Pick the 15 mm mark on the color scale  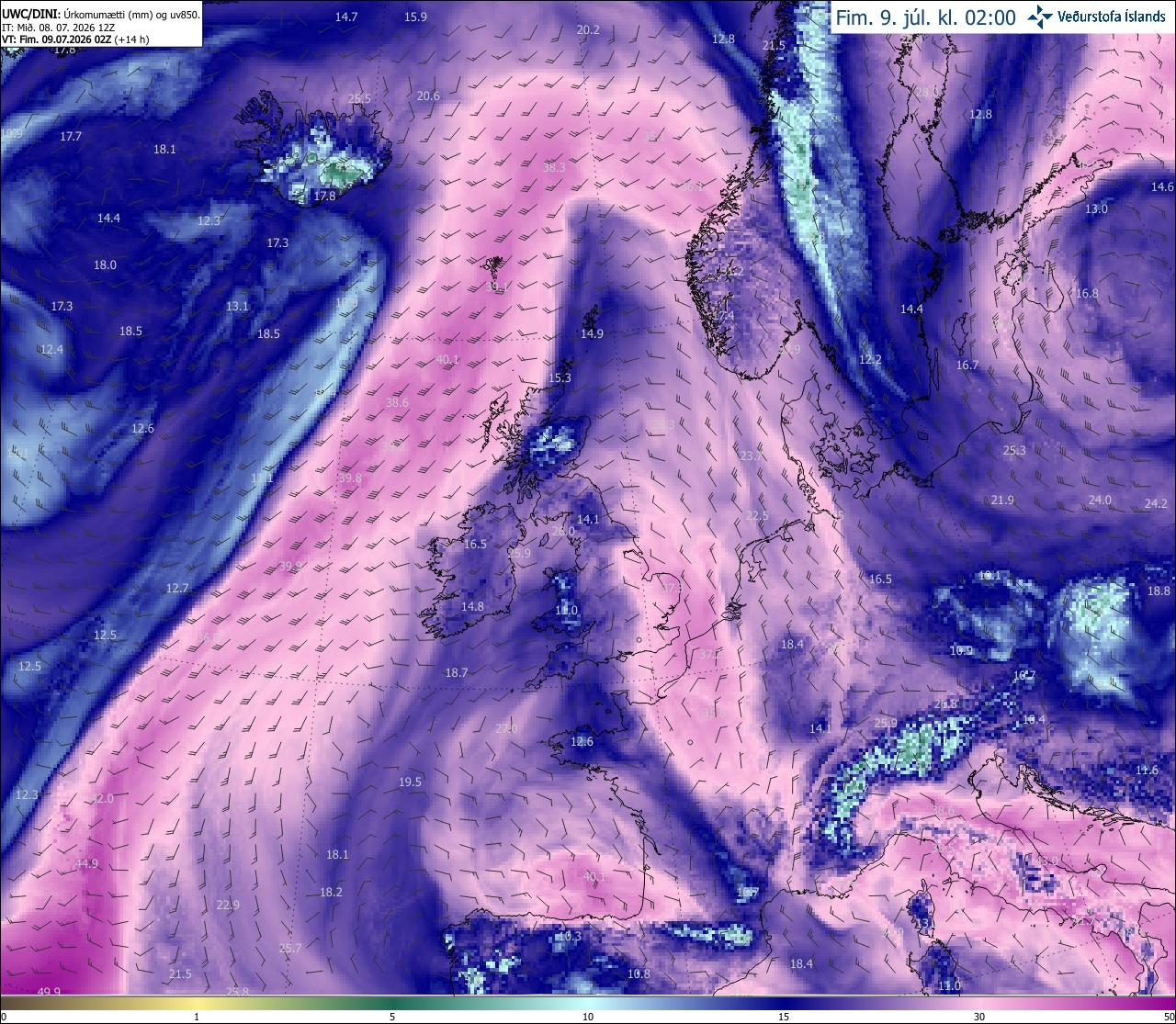(x=784, y=1017)
